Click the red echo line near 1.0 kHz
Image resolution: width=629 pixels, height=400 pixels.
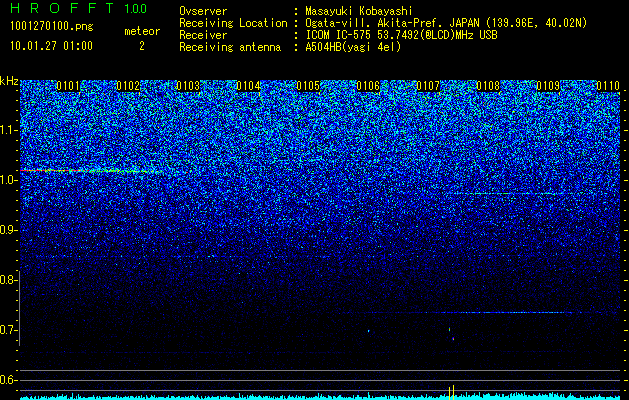point(92,171)
